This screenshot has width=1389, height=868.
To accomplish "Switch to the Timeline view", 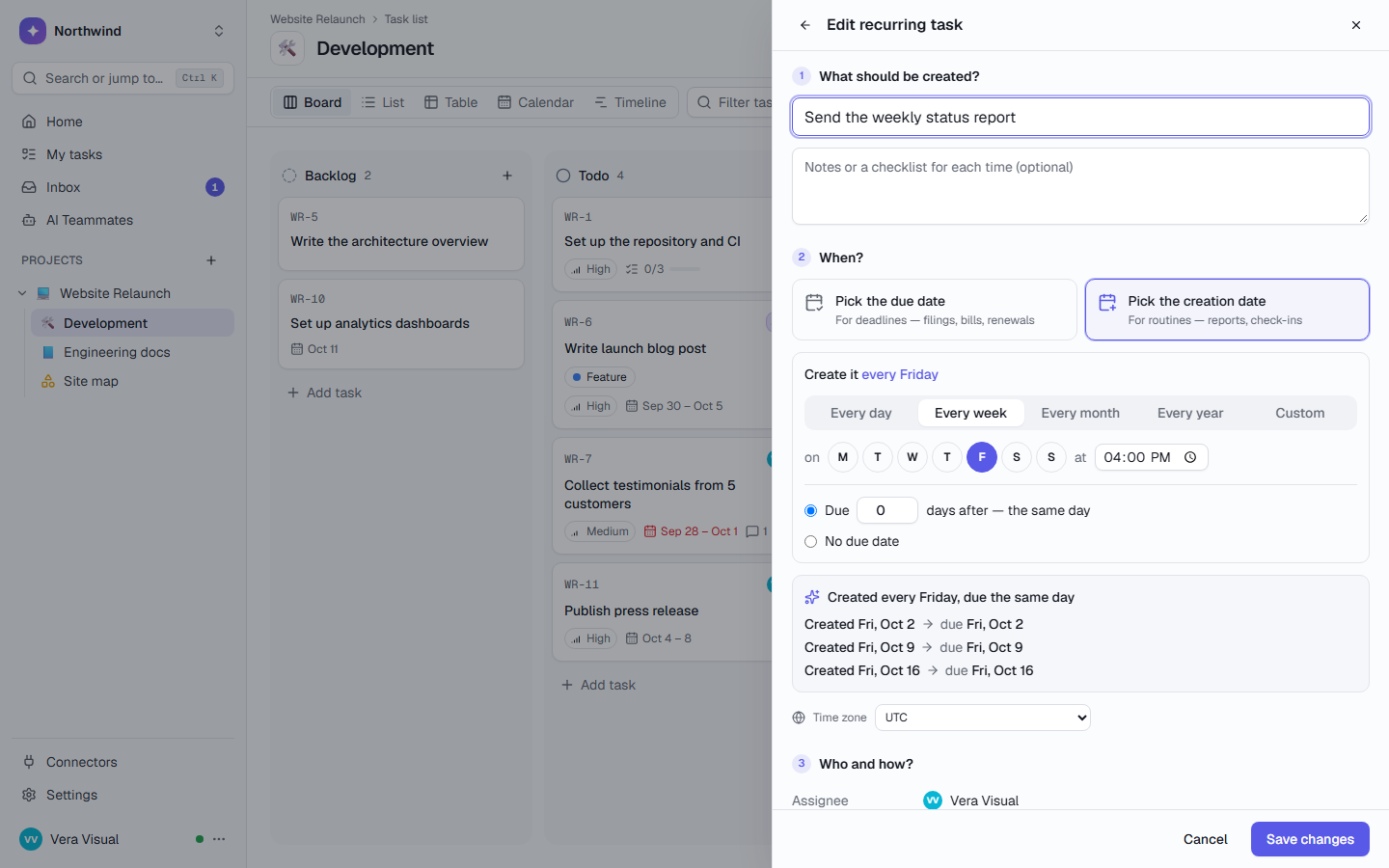I will pyautogui.click(x=631, y=102).
